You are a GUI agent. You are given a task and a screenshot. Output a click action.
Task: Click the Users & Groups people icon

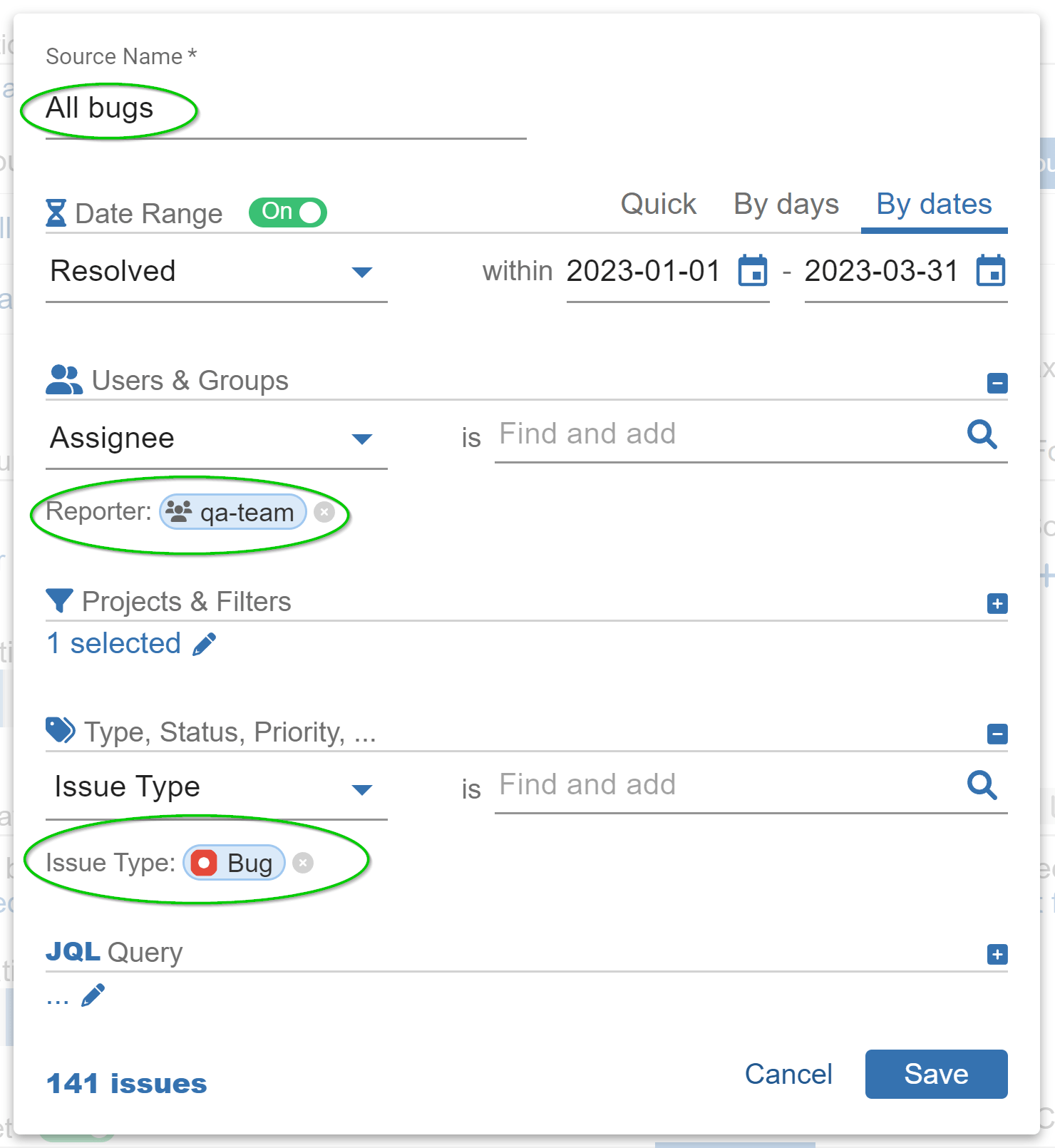coord(63,379)
